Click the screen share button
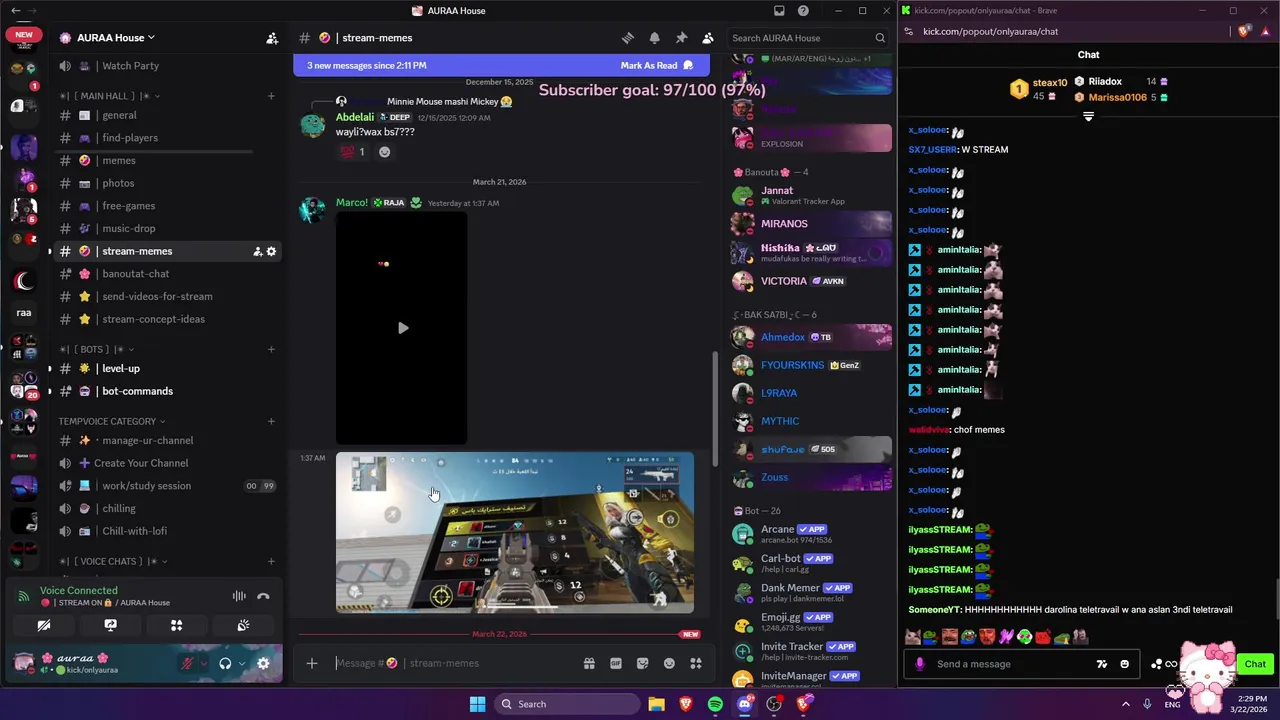Screen dimensions: 1280x720 click(110, 625)
